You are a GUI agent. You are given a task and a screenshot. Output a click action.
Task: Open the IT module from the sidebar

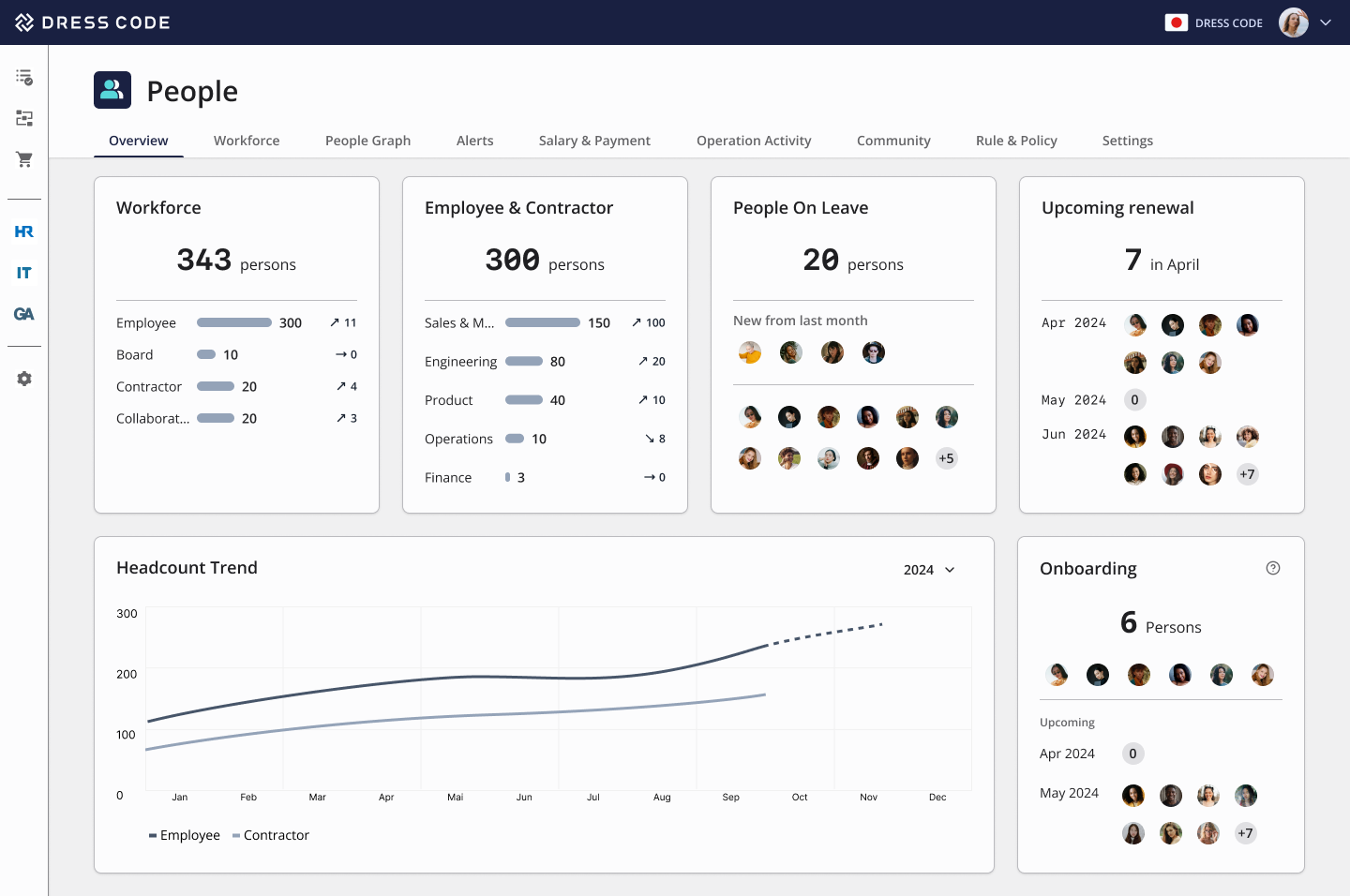[24, 273]
